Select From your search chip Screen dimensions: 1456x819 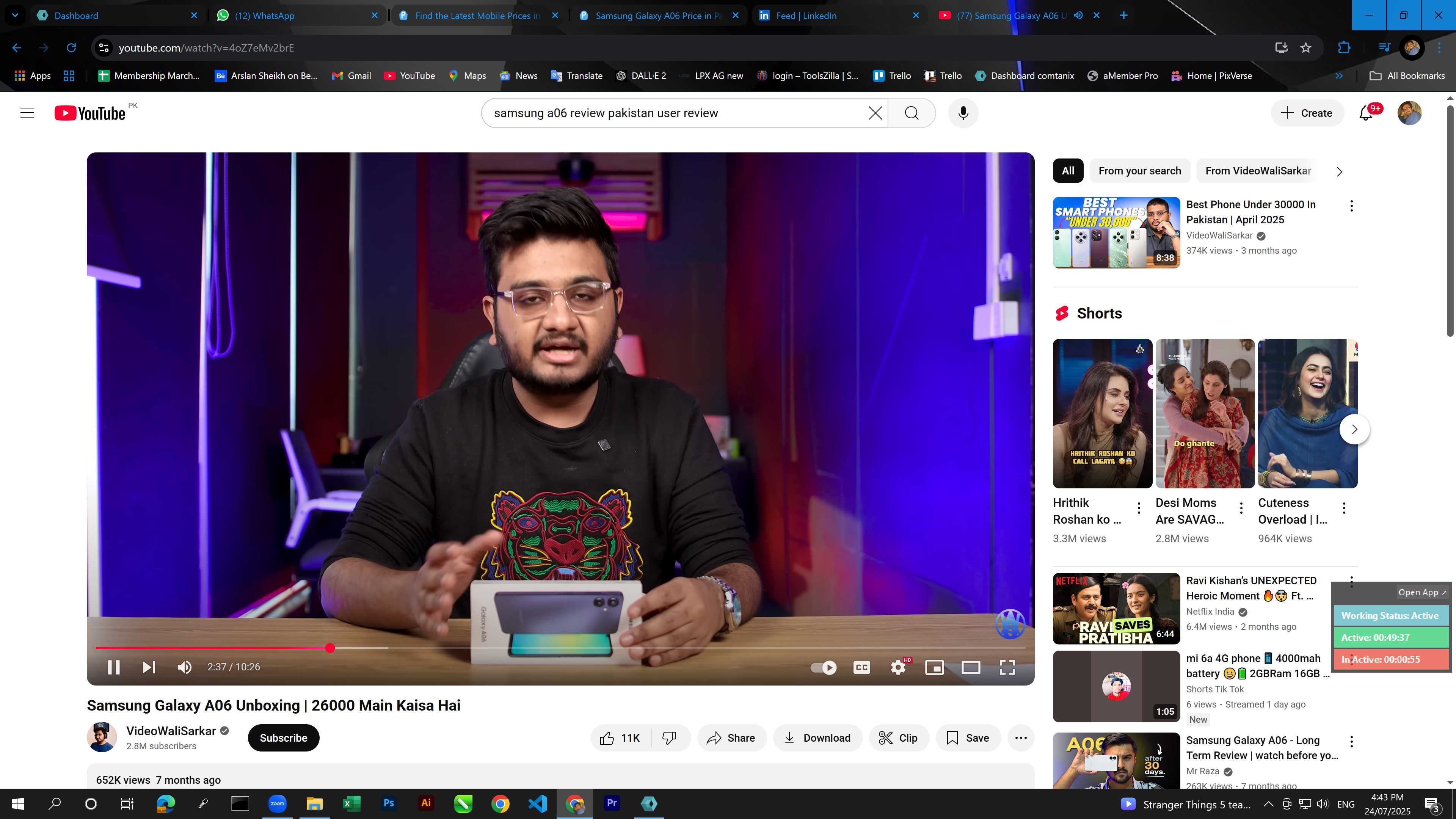pos(1139,171)
